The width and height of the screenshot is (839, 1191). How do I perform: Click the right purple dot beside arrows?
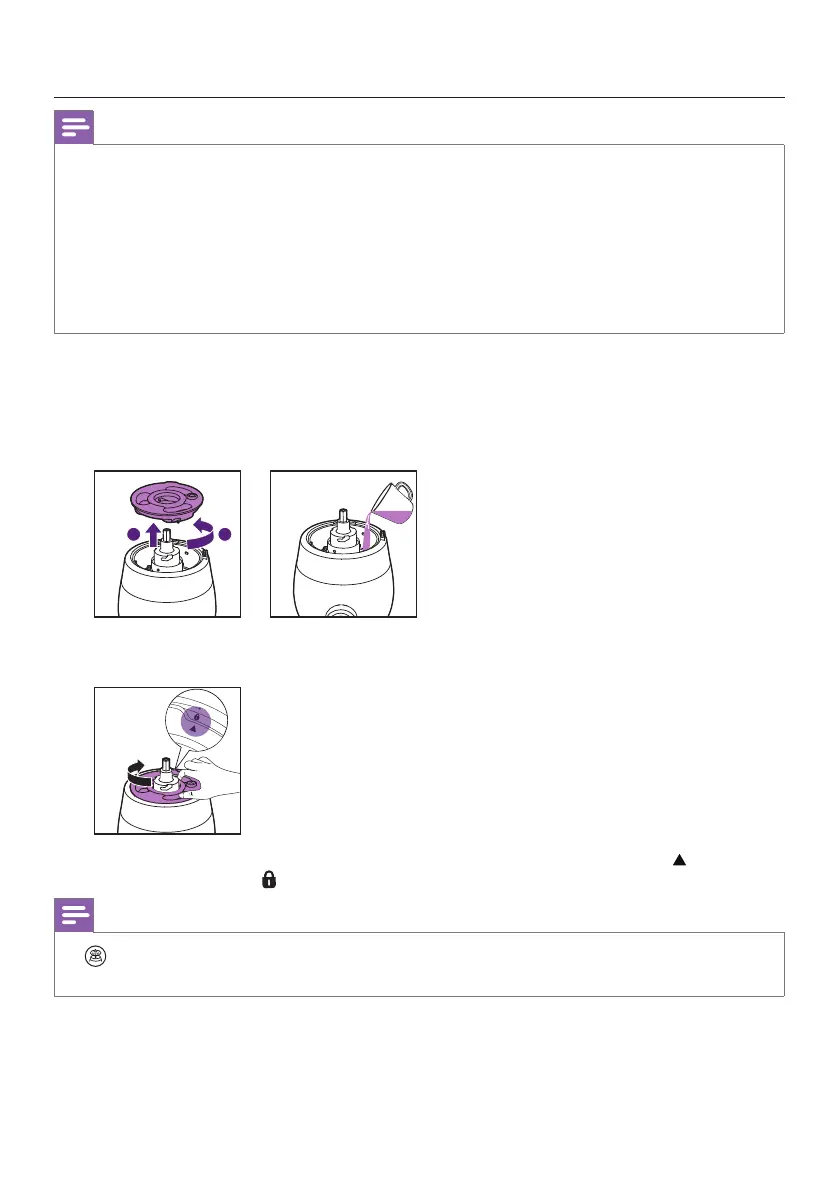[225, 534]
